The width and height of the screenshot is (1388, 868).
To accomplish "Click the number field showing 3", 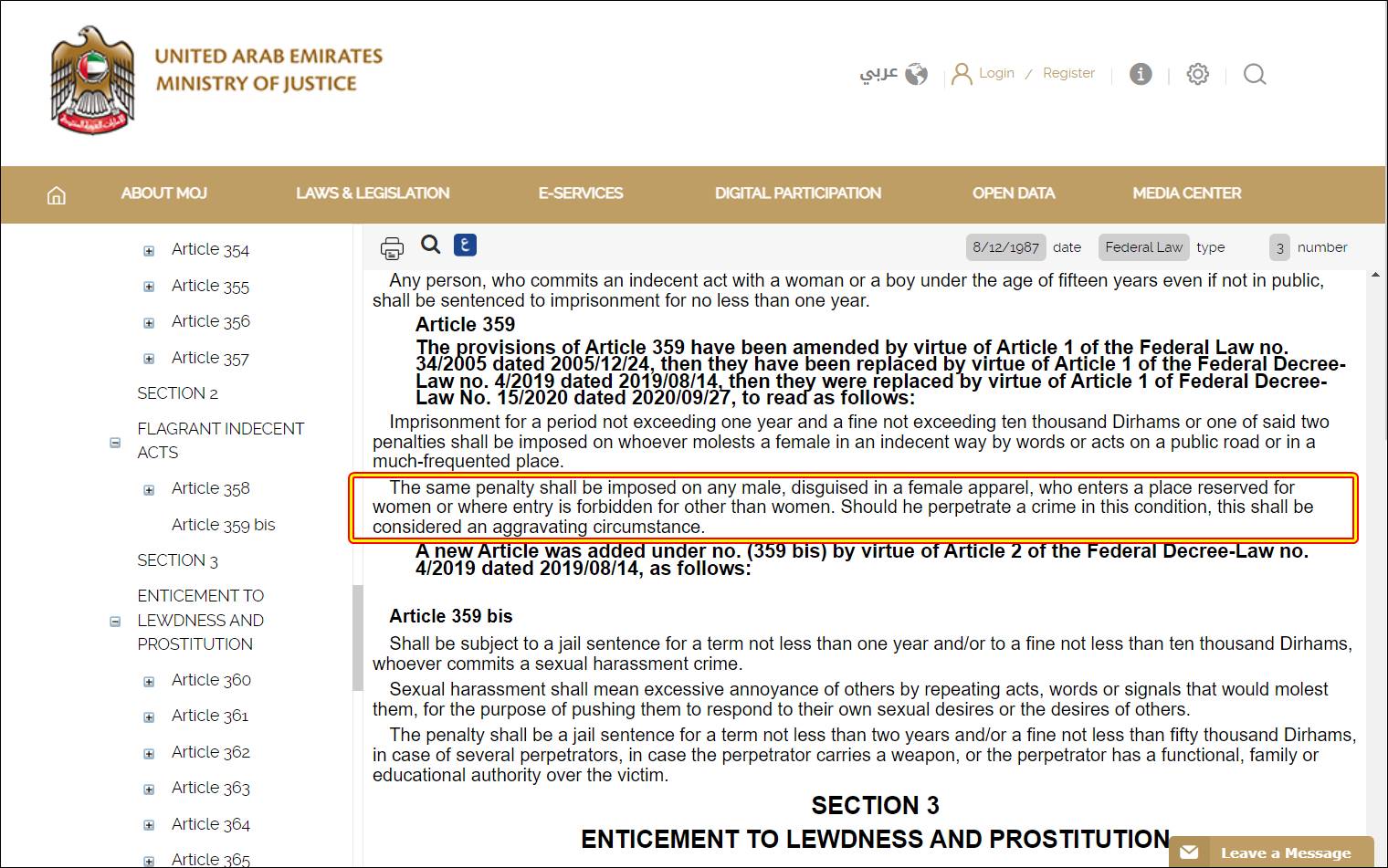I will pyautogui.click(x=1279, y=247).
